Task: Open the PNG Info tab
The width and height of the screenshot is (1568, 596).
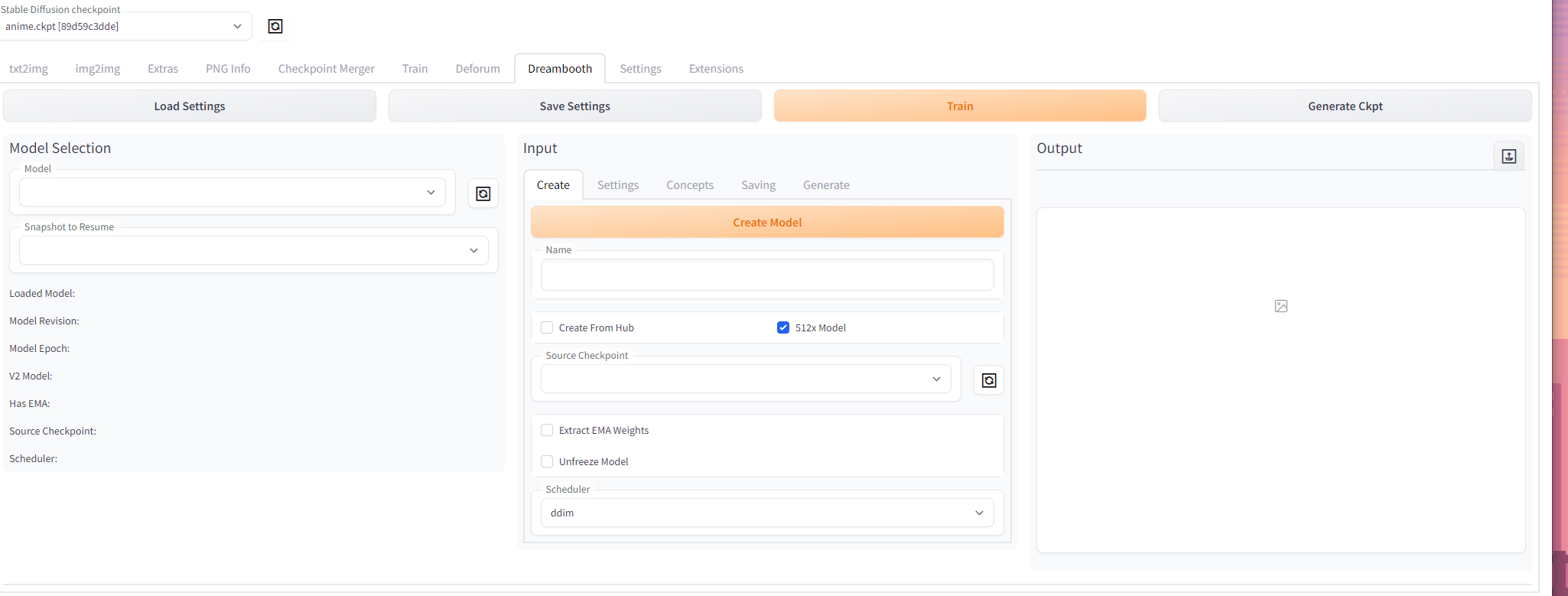Action: pos(228,69)
